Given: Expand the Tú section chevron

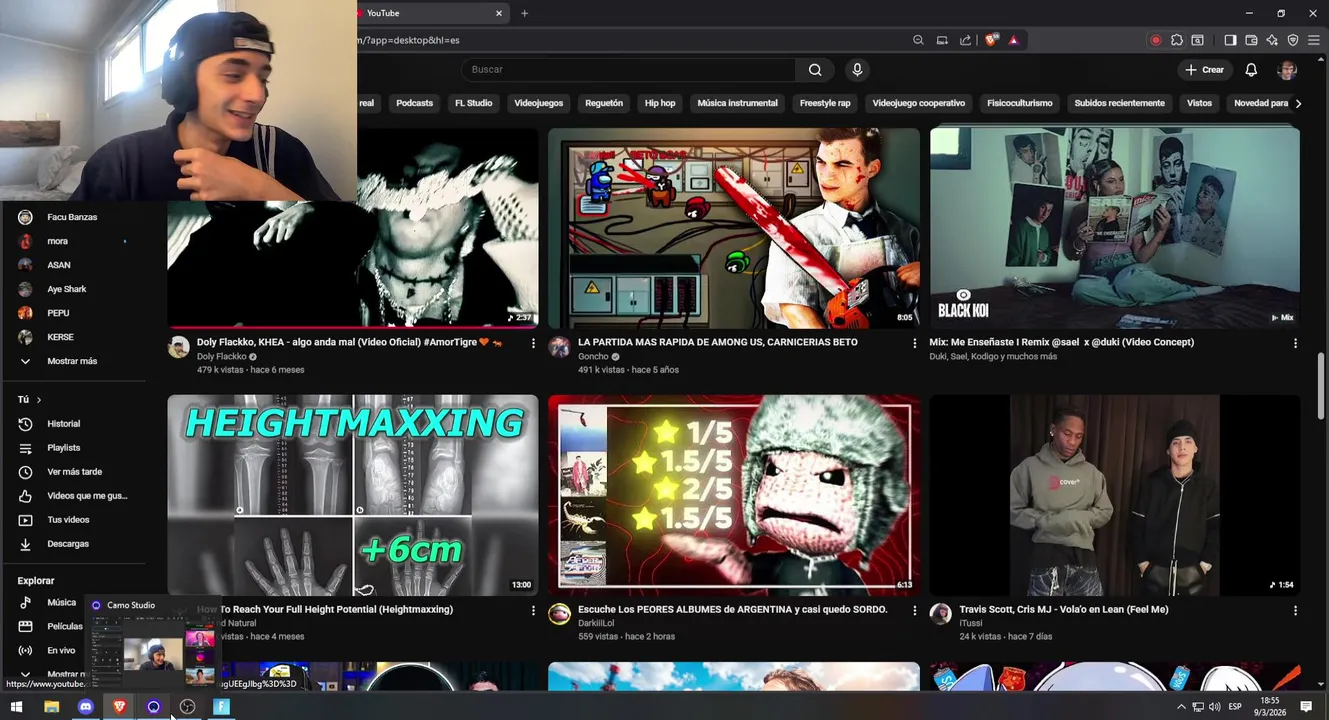Looking at the screenshot, I should coord(38,400).
